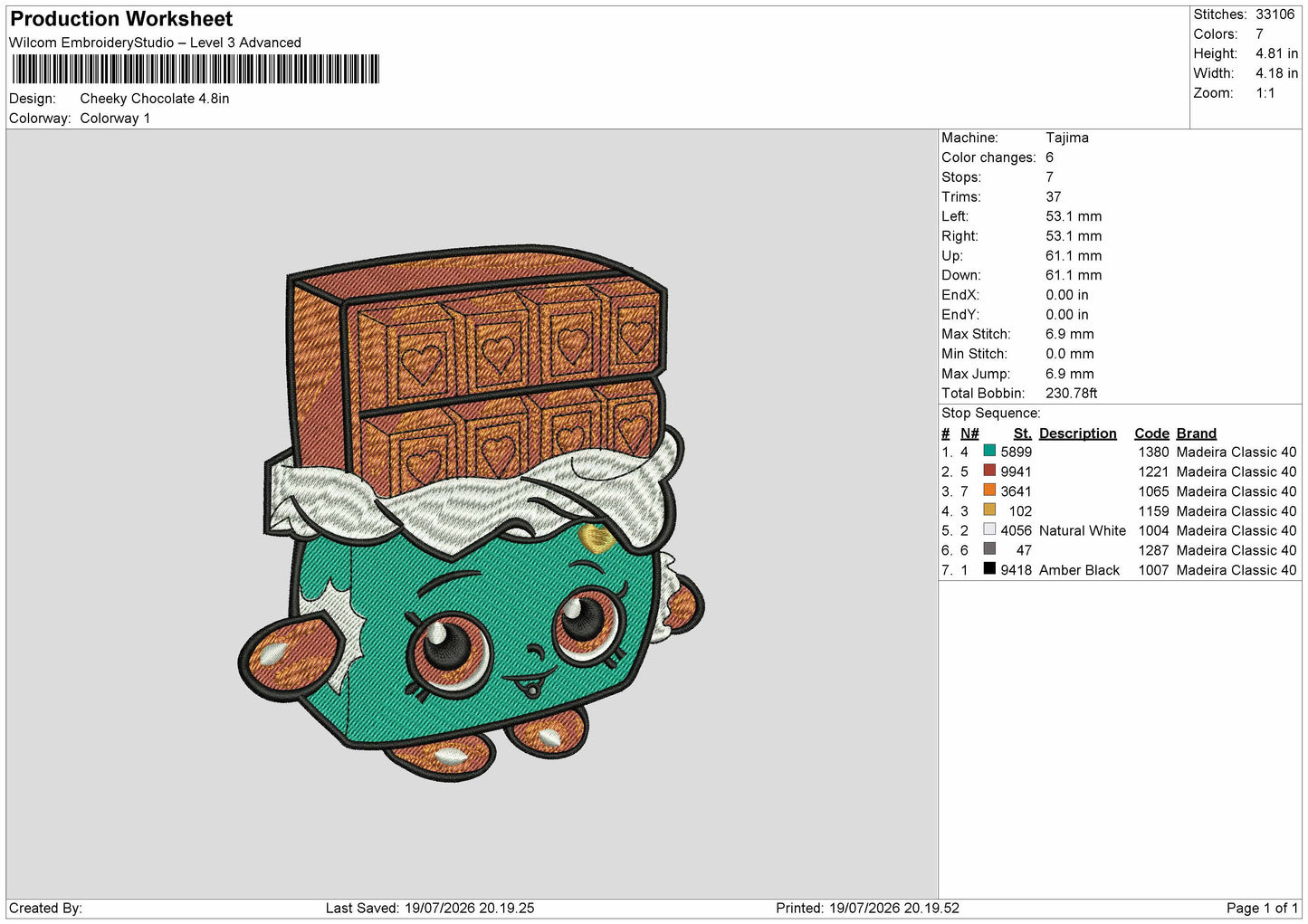Click the gray 47 color swatch

[x=989, y=549]
